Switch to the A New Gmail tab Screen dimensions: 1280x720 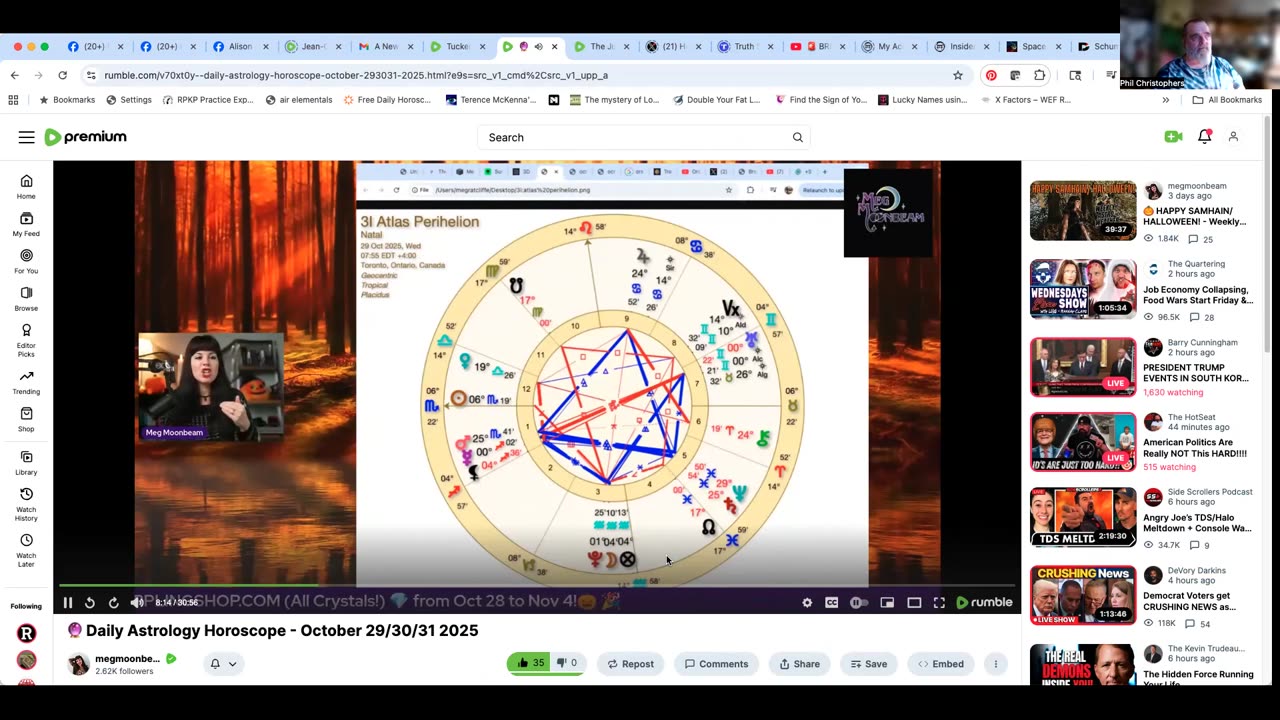tap(385, 46)
